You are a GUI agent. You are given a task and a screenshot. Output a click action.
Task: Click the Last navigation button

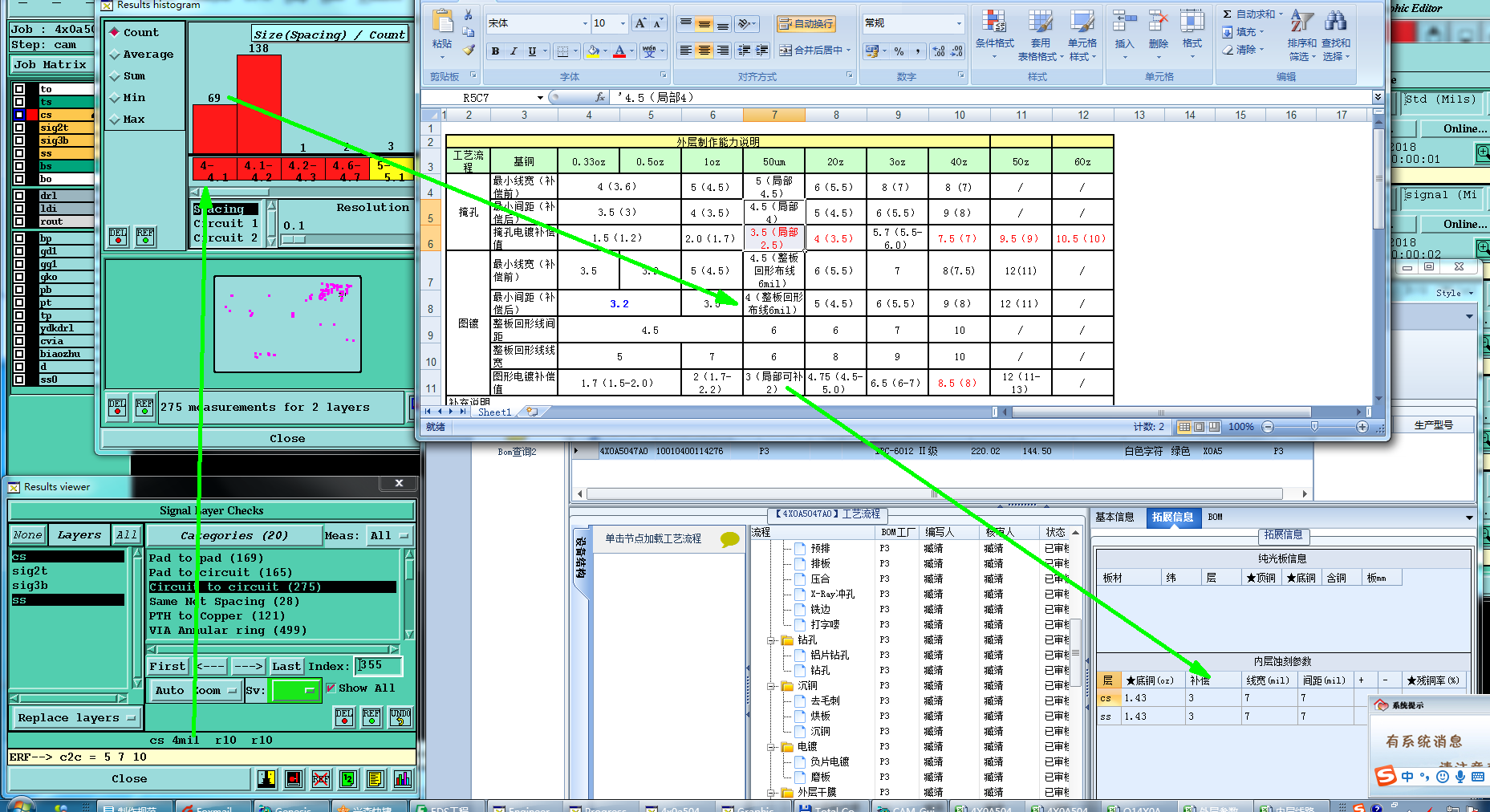(x=286, y=666)
